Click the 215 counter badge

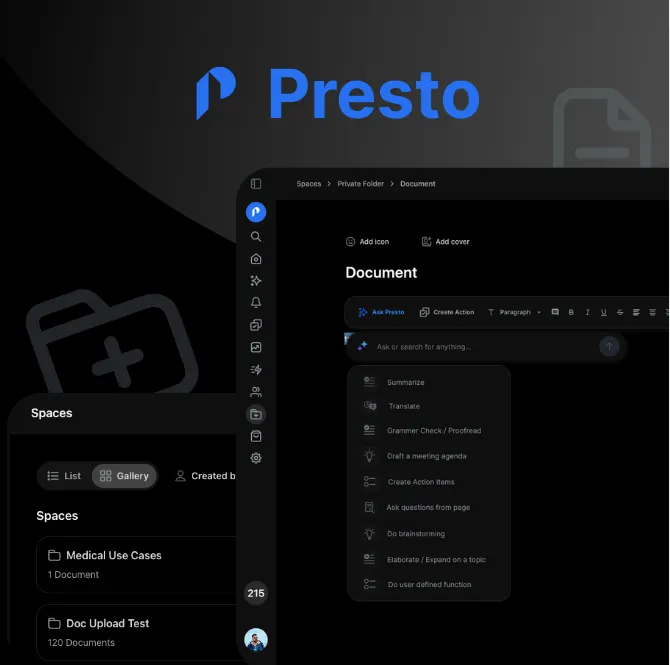[x=256, y=593]
